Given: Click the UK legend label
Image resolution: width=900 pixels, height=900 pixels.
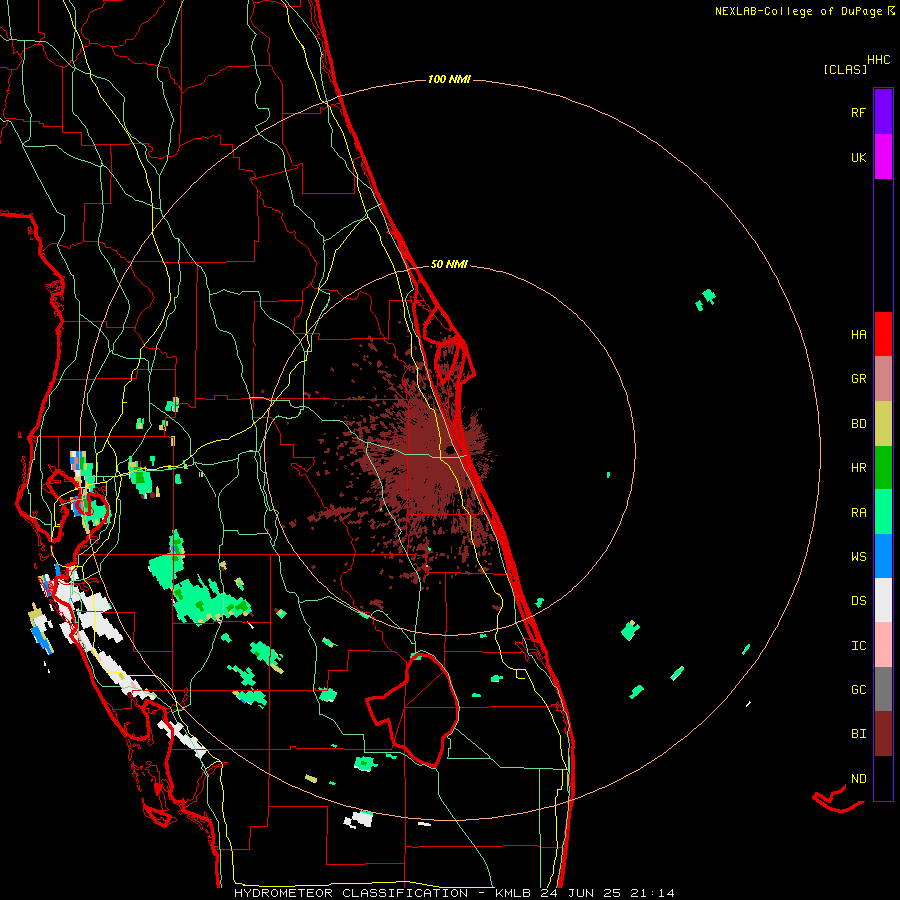Looking at the screenshot, I should coord(859,157).
